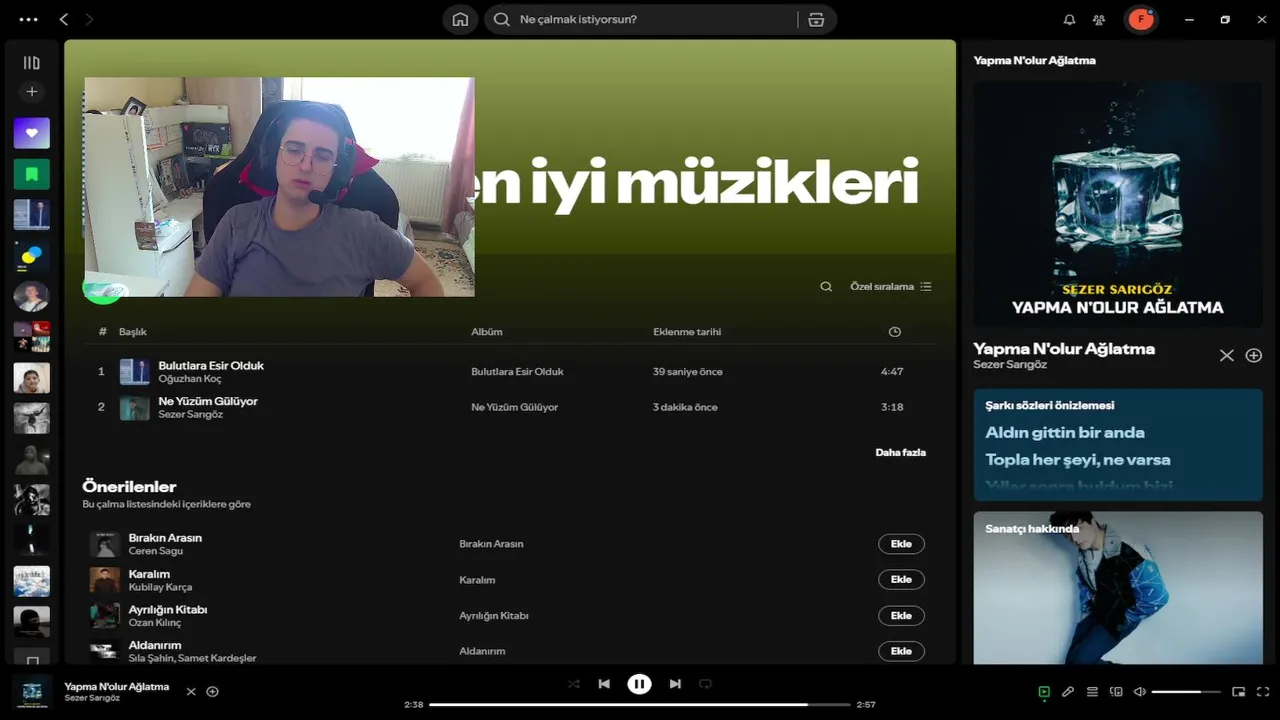Click the X icon in the bottom bar
The image size is (1280, 720).
pos(191,691)
